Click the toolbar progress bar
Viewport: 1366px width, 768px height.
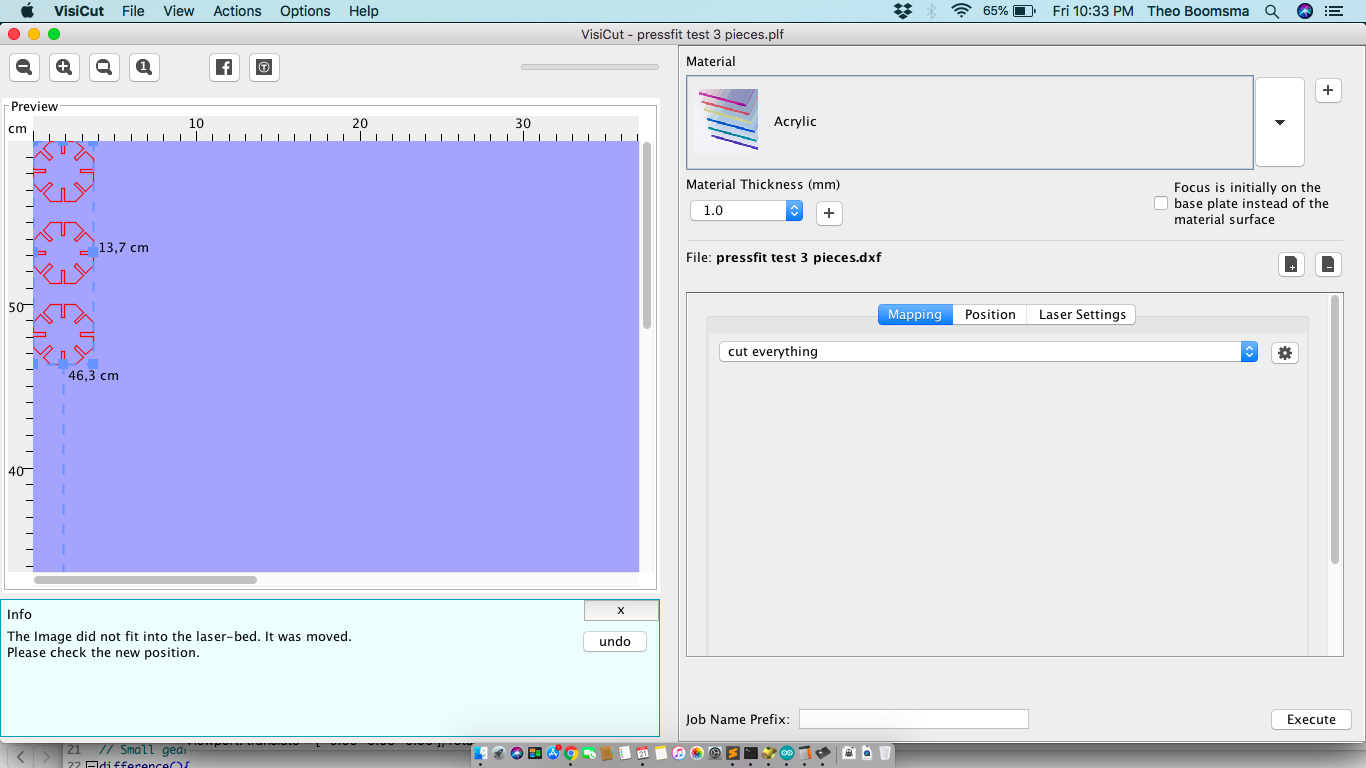point(590,67)
